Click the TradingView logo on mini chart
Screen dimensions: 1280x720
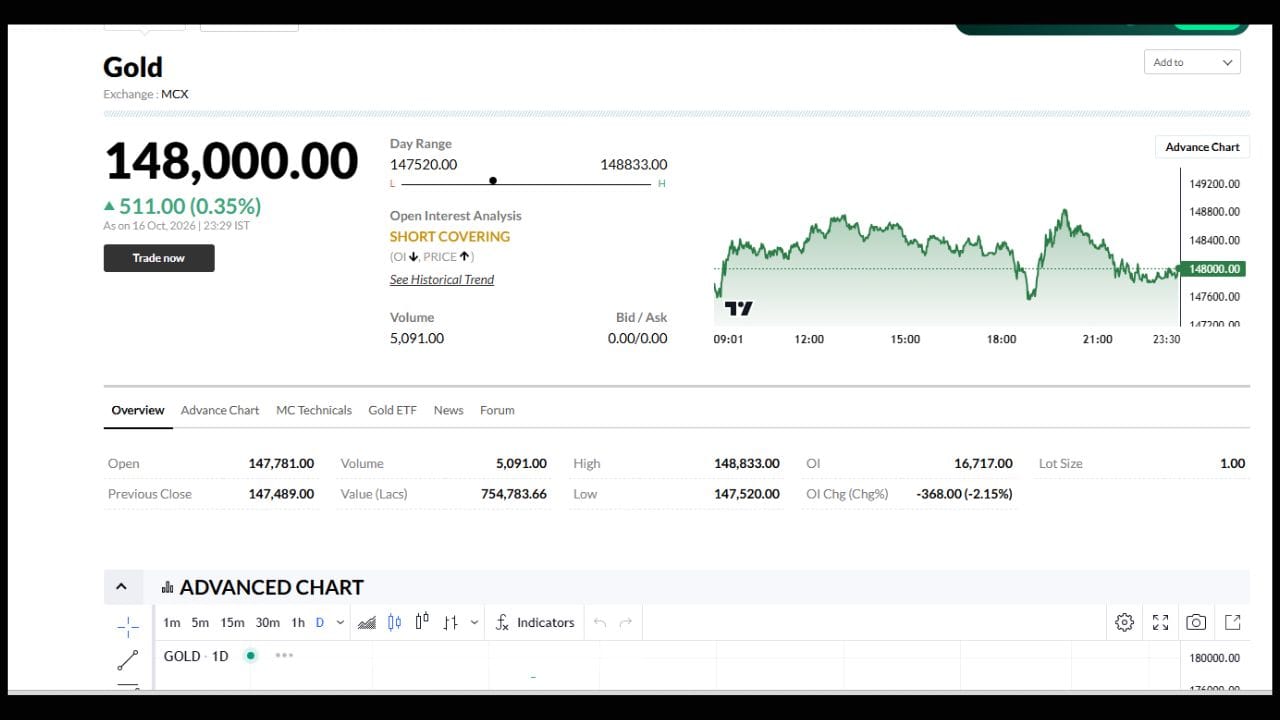[738, 308]
